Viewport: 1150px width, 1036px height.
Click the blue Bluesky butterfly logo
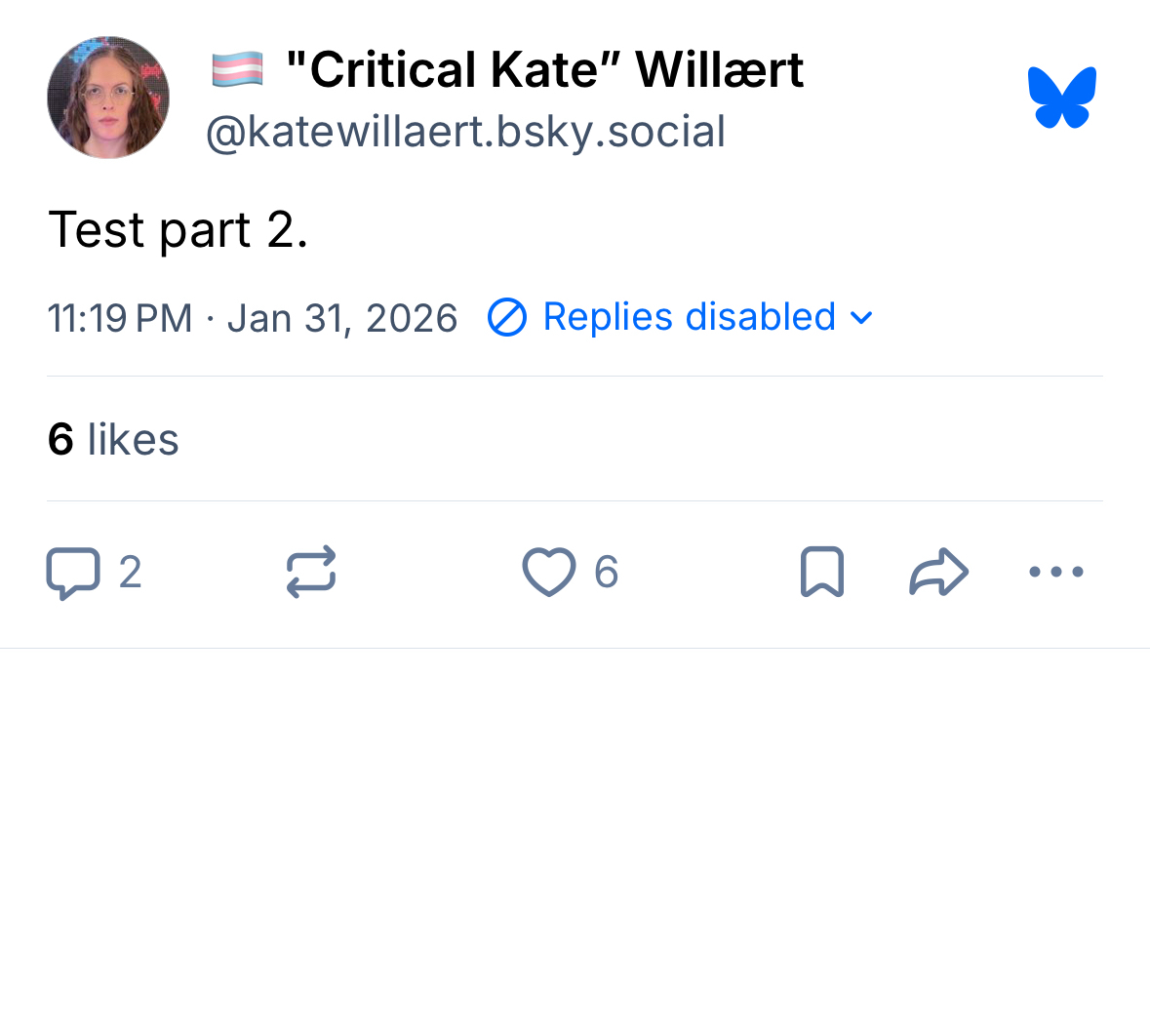pos(1061,98)
